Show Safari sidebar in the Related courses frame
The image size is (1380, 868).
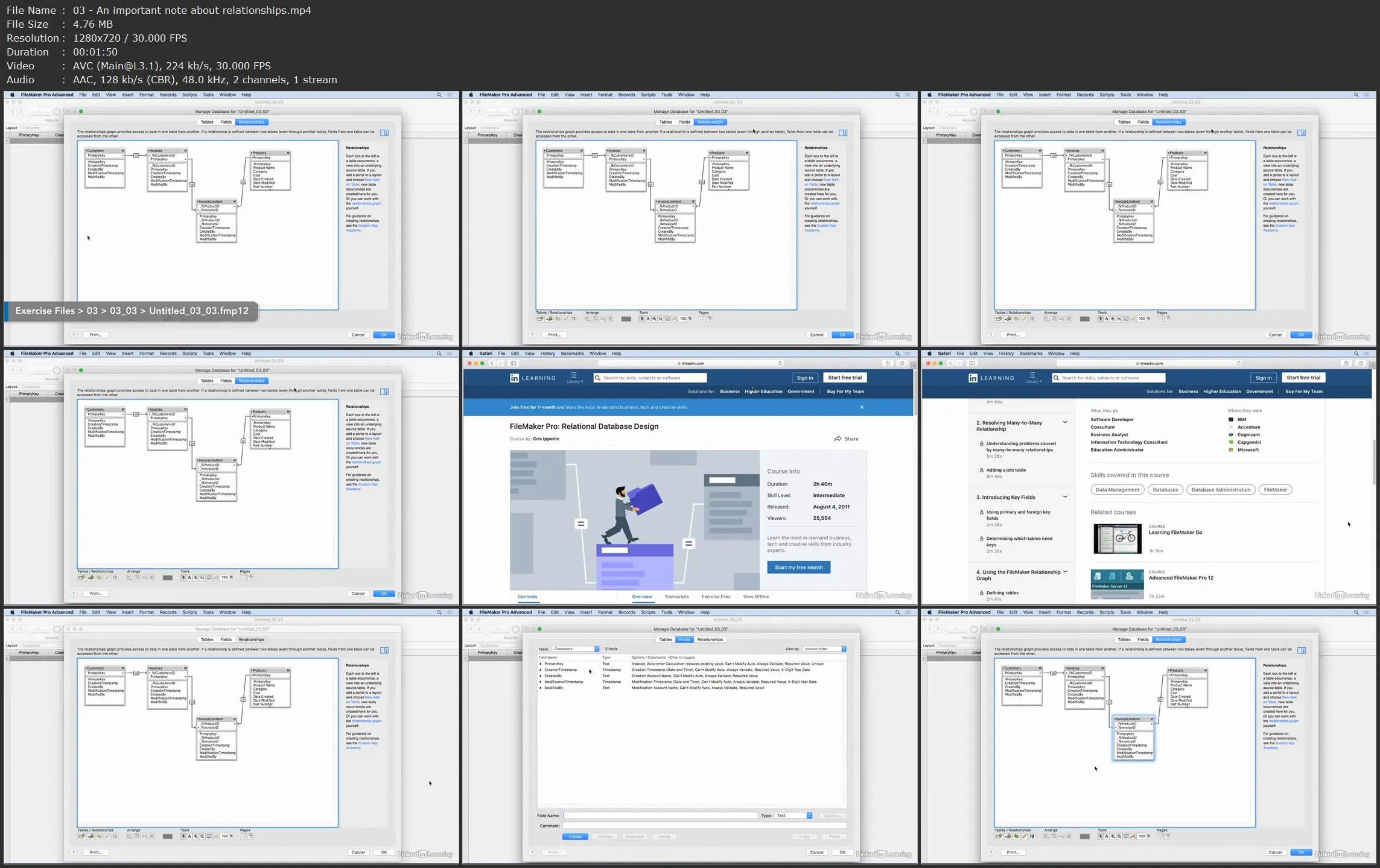tap(971, 363)
